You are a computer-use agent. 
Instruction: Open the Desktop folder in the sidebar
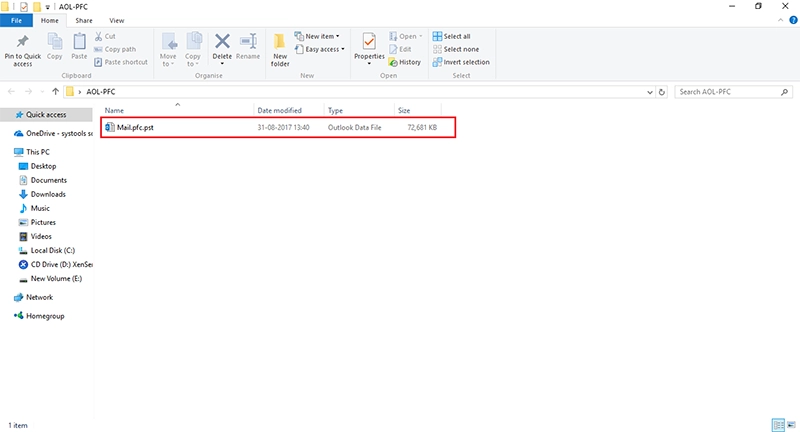(37, 166)
